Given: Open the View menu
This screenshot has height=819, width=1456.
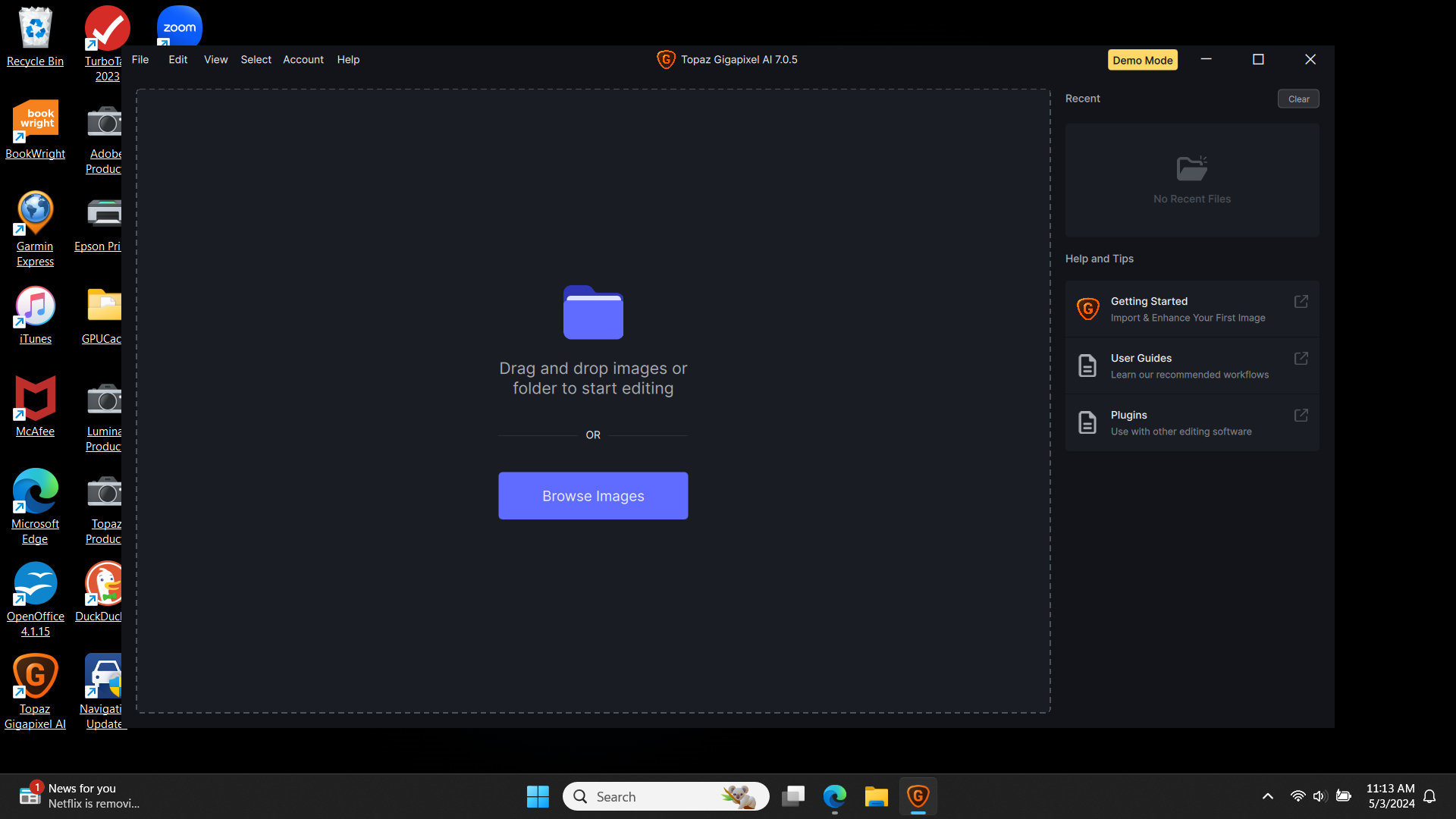Looking at the screenshot, I should click(215, 60).
